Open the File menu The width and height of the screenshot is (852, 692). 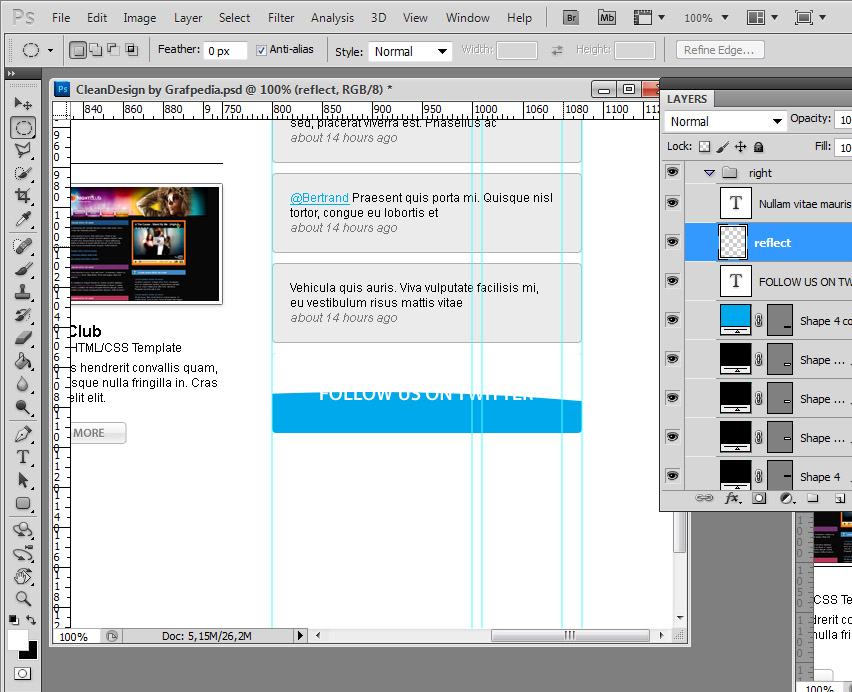click(61, 18)
